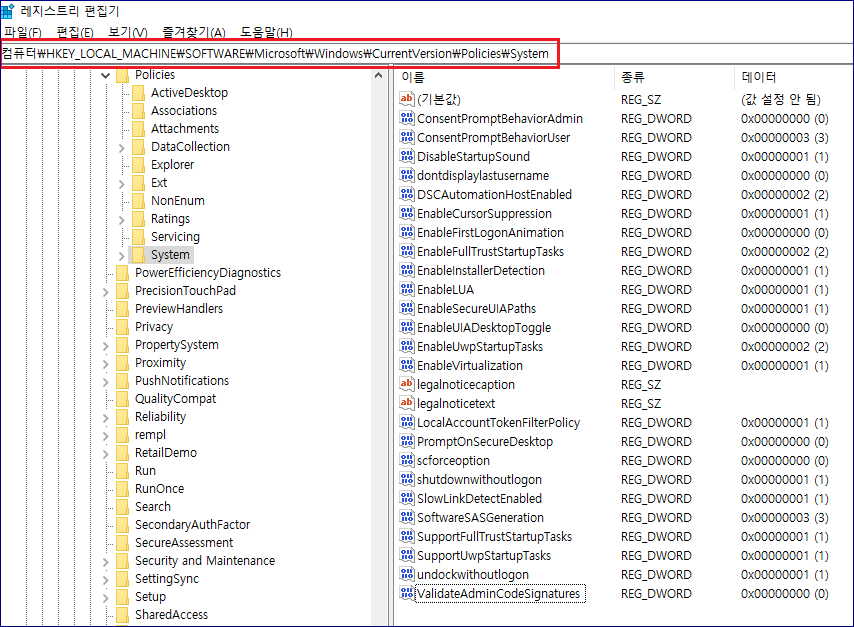Image resolution: width=854 pixels, height=627 pixels.
Task: Click the DWORD icon of ConsentPromptBehaviorUser
Action: (x=407, y=137)
